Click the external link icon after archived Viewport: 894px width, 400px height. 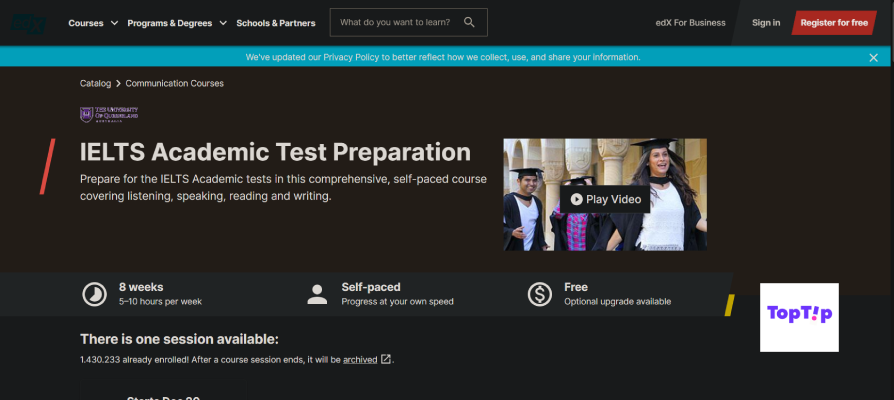(386, 359)
